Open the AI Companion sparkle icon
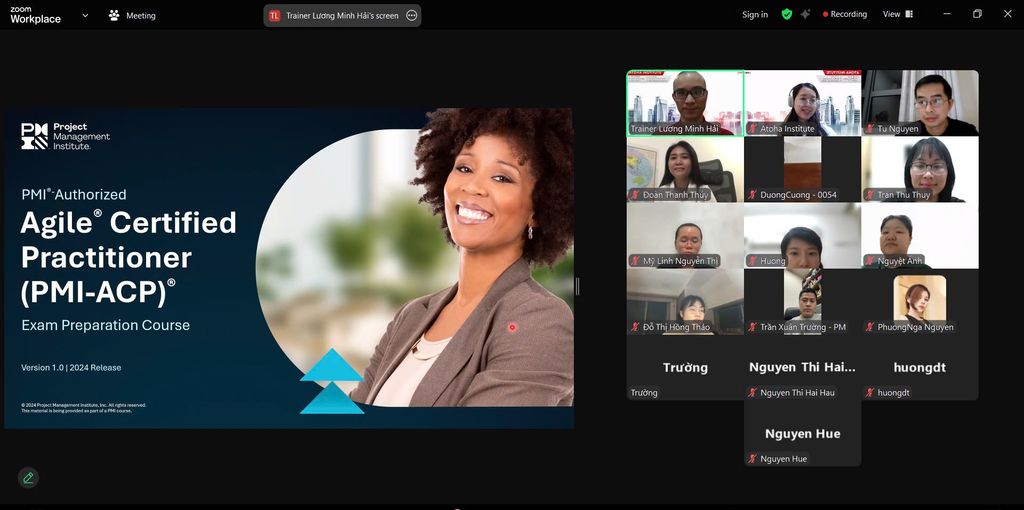This screenshot has height=510, width=1024. coord(805,15)
